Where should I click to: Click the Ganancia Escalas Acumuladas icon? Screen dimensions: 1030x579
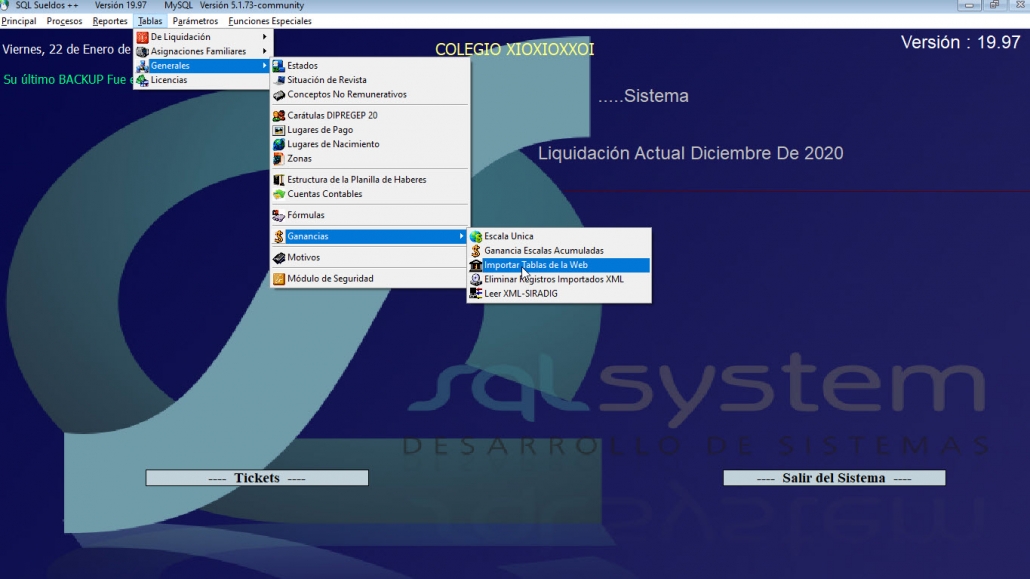[x=476, y=251]
